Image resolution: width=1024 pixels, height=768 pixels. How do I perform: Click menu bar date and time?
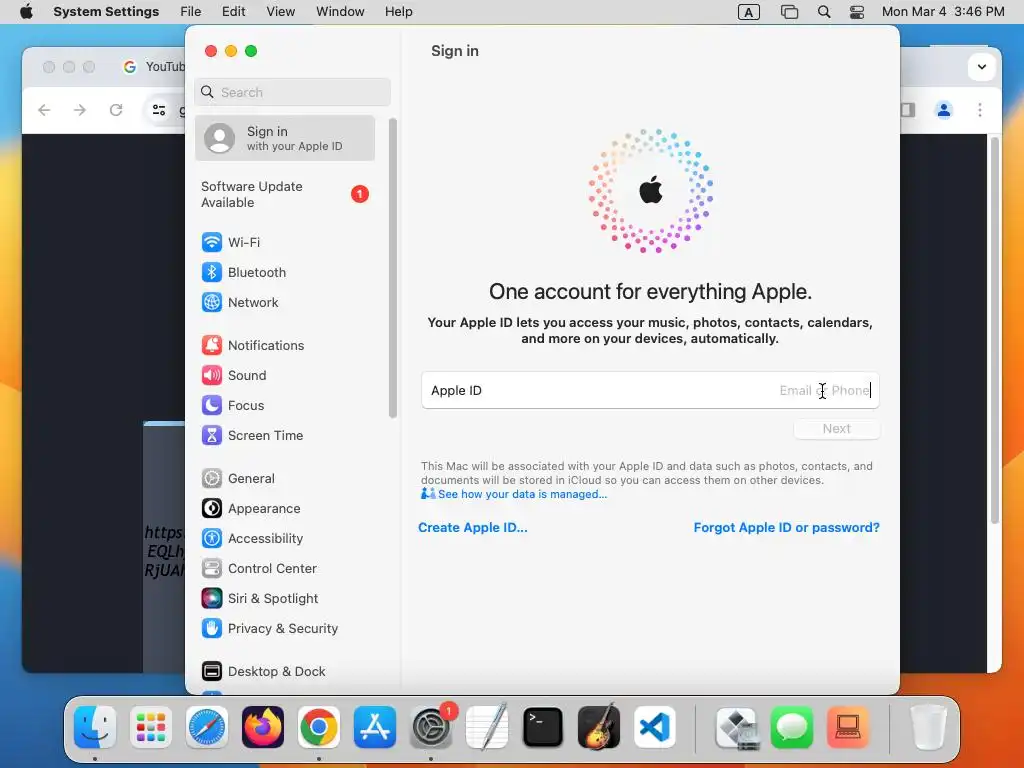pyautogui.click(x=942, y=12)
